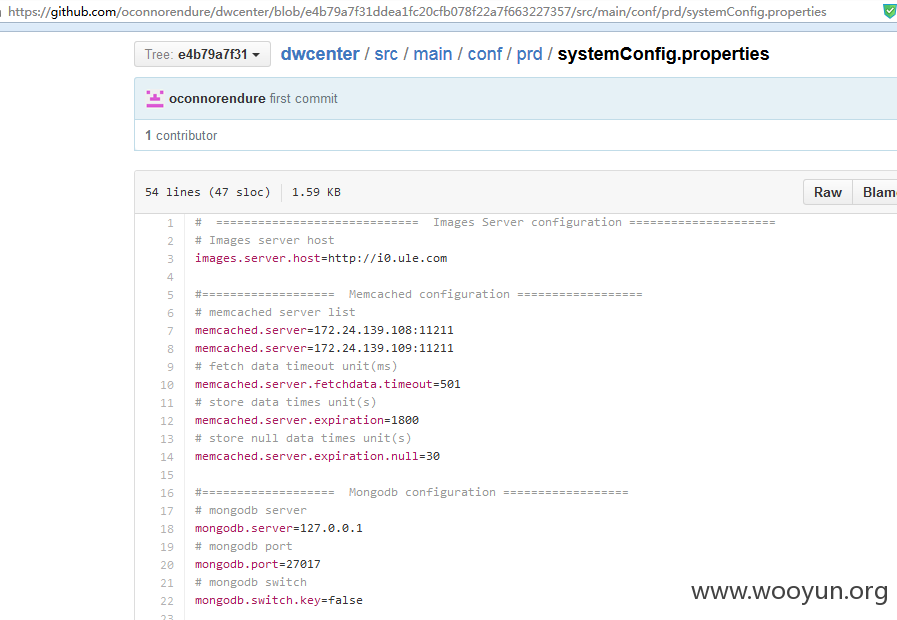This screenshot has height=620, width=897.
Task: Open the Blame view button
Action: coord(875,192)
